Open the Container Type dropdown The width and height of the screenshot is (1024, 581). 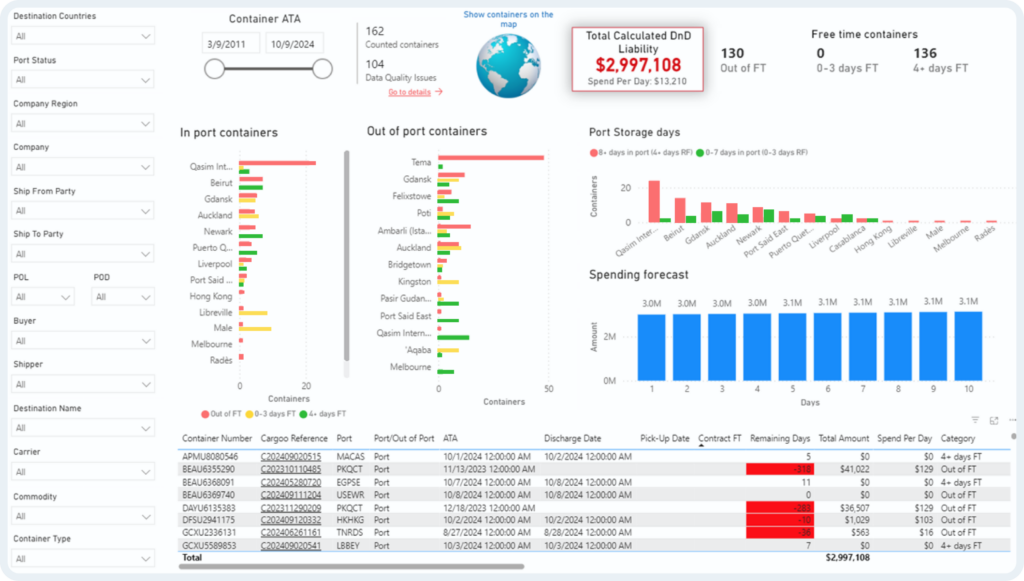(83, 559)
